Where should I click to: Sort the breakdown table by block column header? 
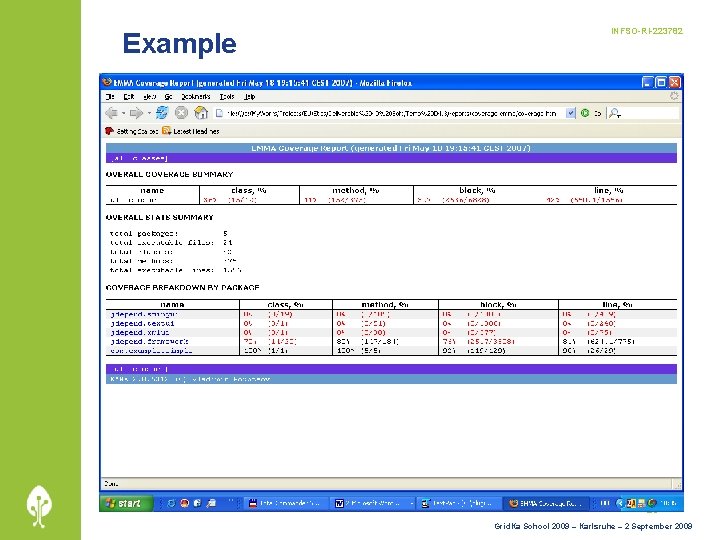pyautogui.click(x=498, y=304)
